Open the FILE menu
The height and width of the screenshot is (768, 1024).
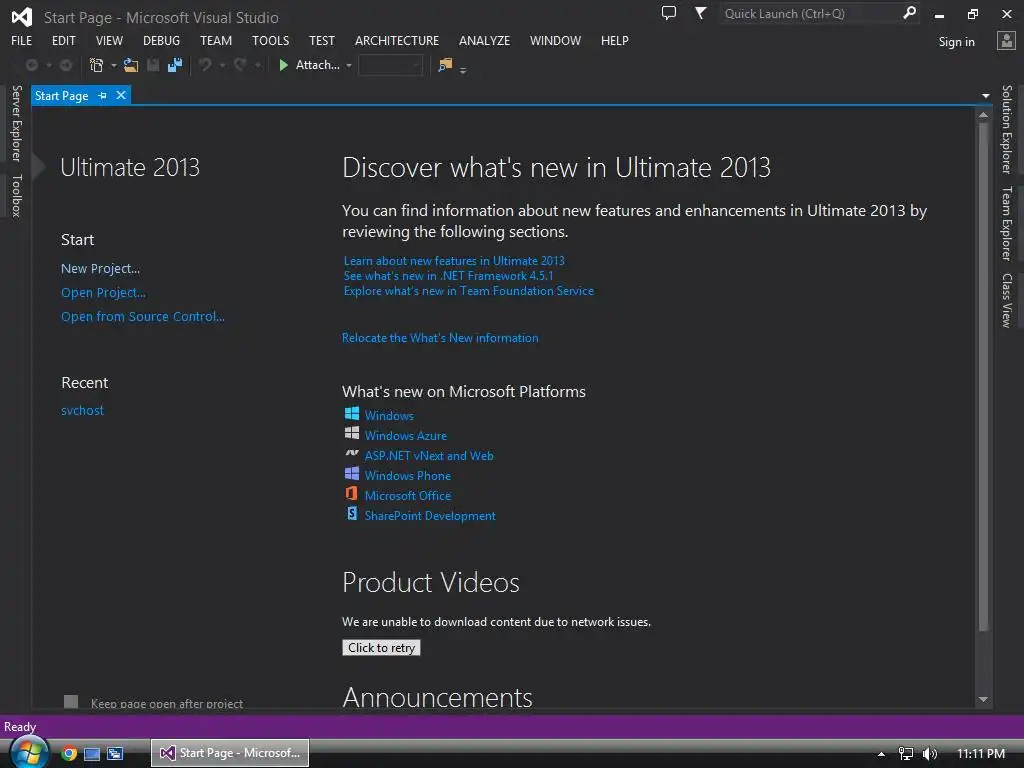coord(22,40)
